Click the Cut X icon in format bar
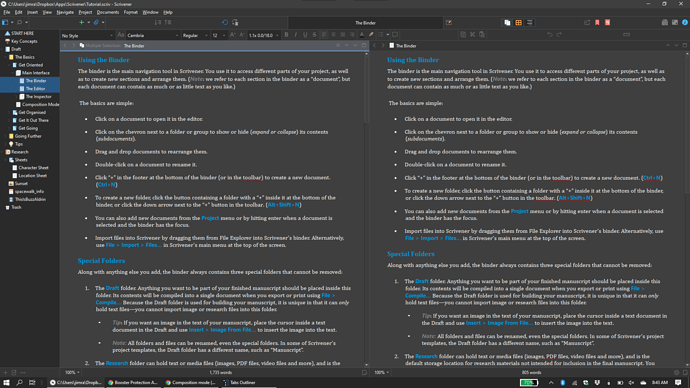 pyautogui.click(x=473, y=35)
